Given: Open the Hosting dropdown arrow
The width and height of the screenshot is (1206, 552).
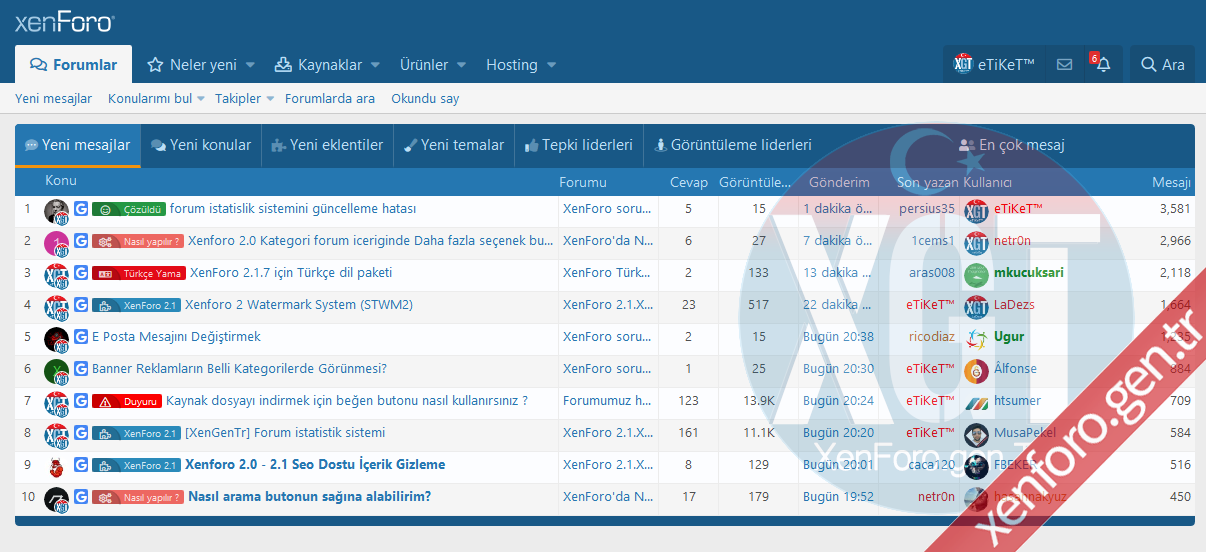Looking at the screenshot, I should [551, 66].
